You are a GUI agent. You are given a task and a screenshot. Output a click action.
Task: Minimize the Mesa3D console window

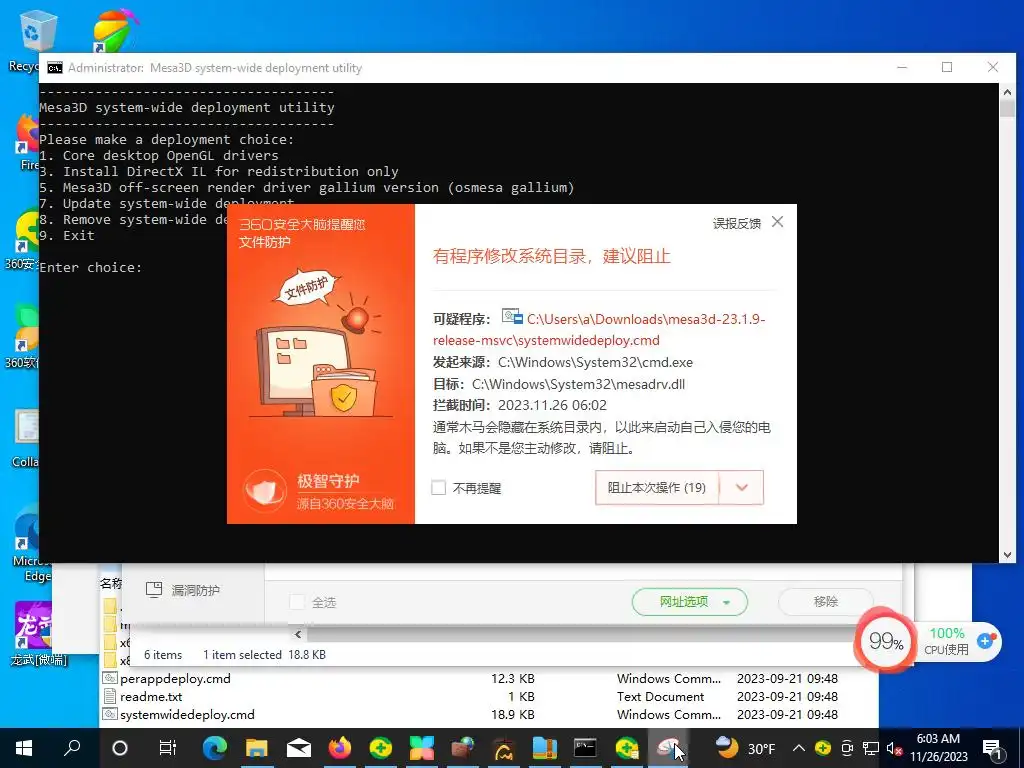point(902,67)
